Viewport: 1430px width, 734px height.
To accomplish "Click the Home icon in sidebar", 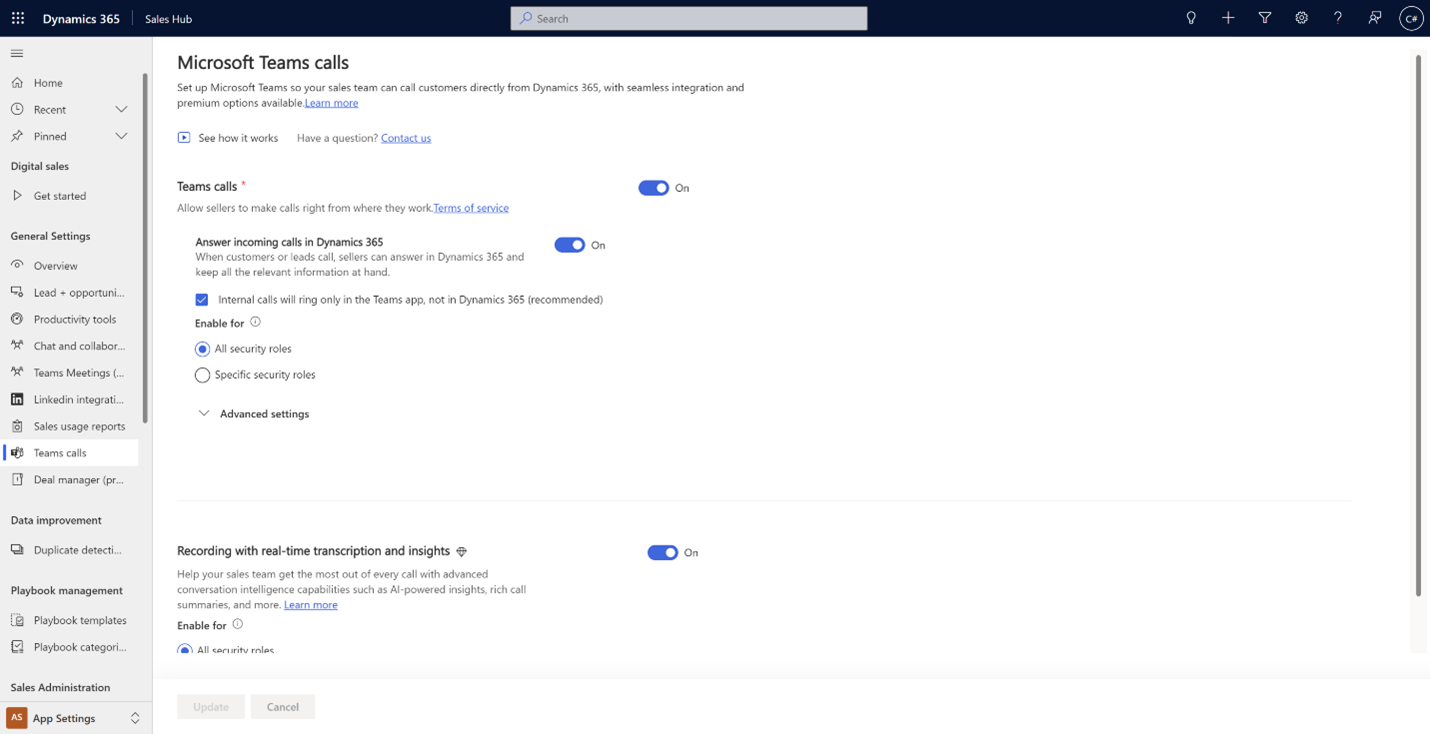I will 17,83.
